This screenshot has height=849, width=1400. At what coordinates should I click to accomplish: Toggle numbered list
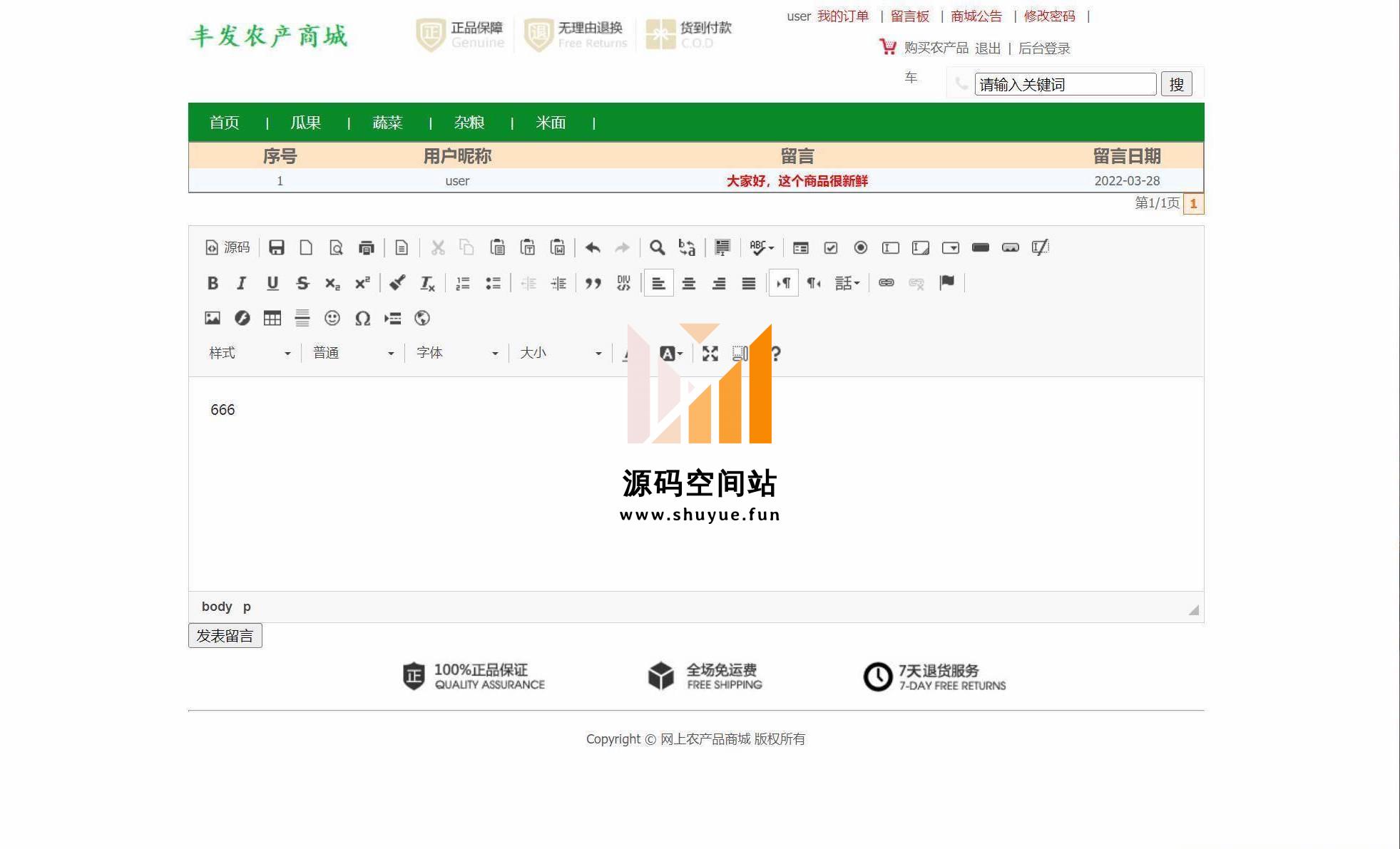(x=463, y=283)
